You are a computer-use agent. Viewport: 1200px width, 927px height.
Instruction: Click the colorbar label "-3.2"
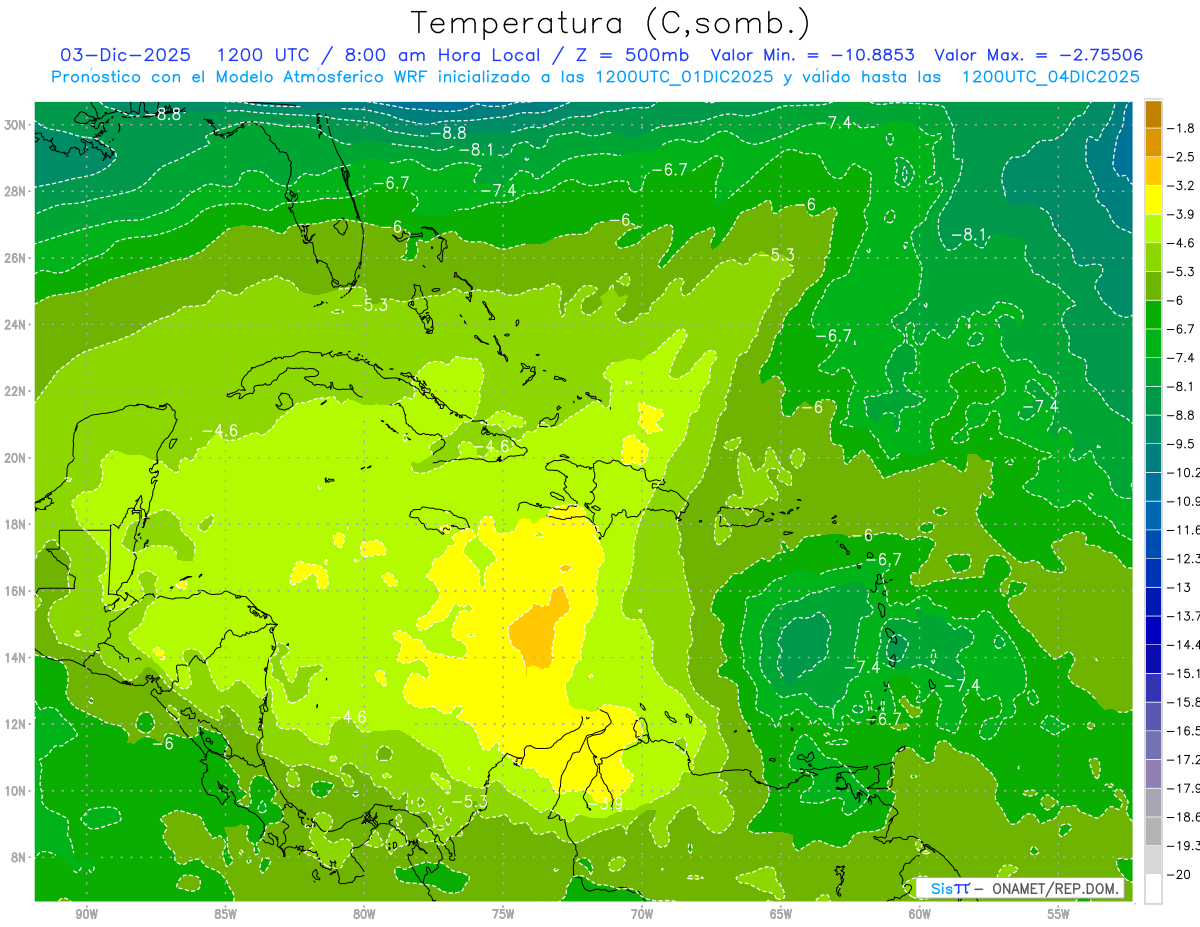click(x=1183, y=186)
